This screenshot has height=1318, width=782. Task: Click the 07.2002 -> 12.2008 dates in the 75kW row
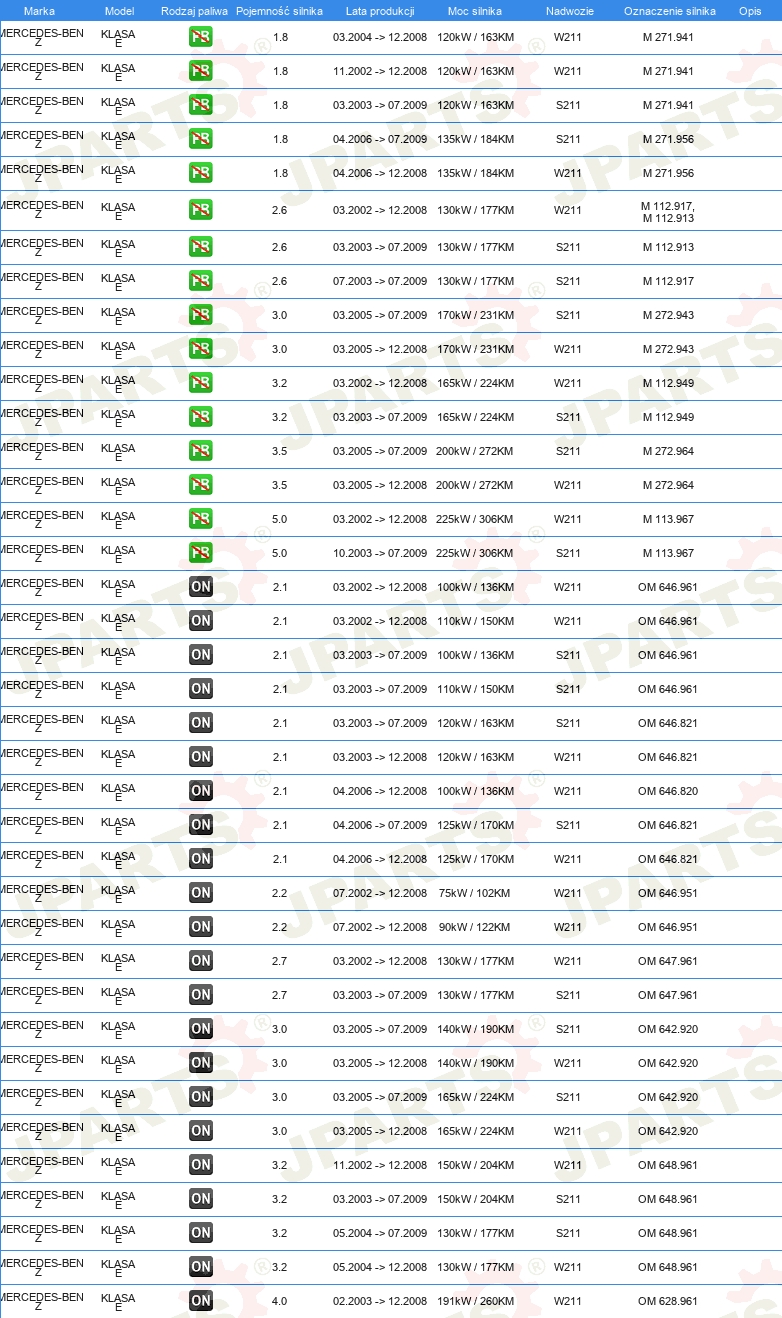point(380,894)
